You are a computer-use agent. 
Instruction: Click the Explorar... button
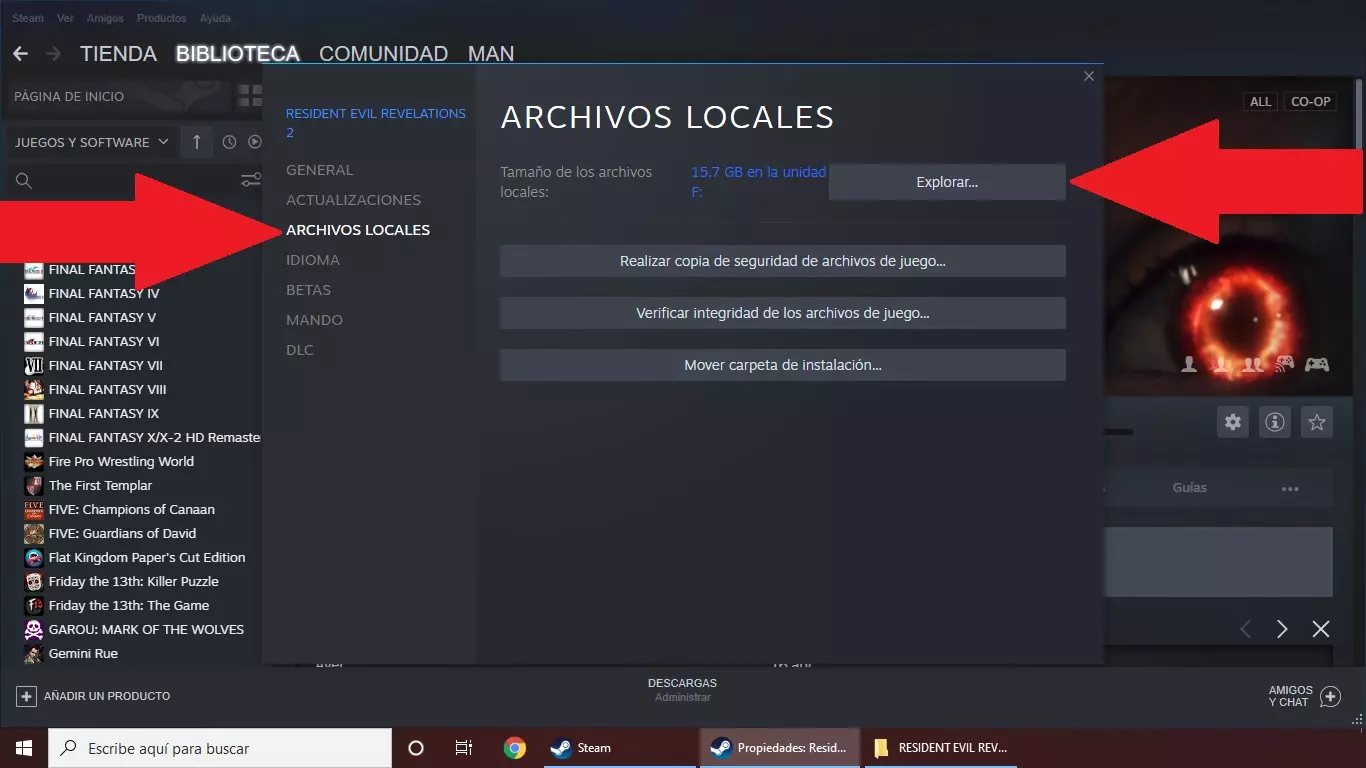947,182
